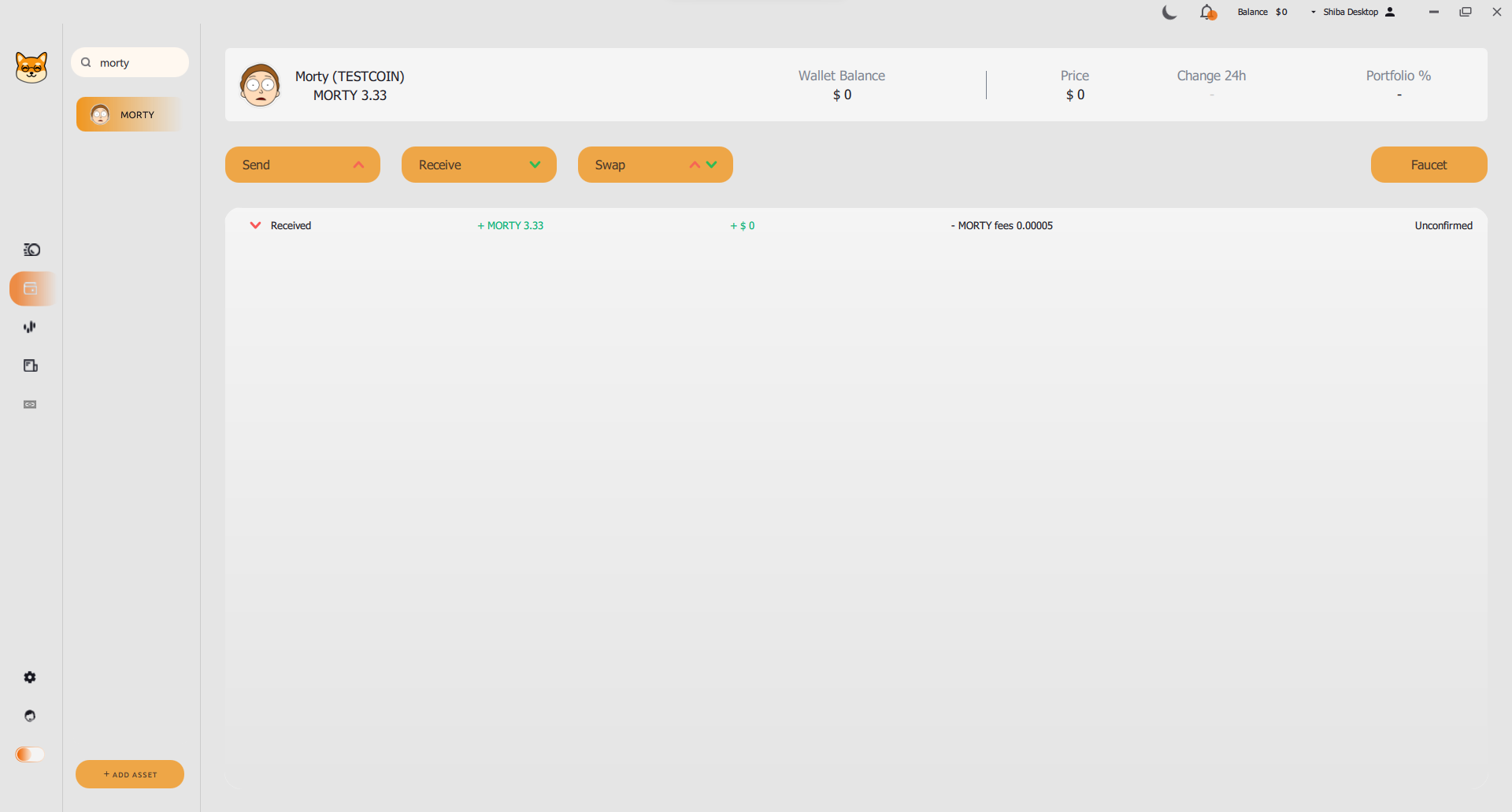Expand the Received transaction row chevron

(x=255, y=225)
